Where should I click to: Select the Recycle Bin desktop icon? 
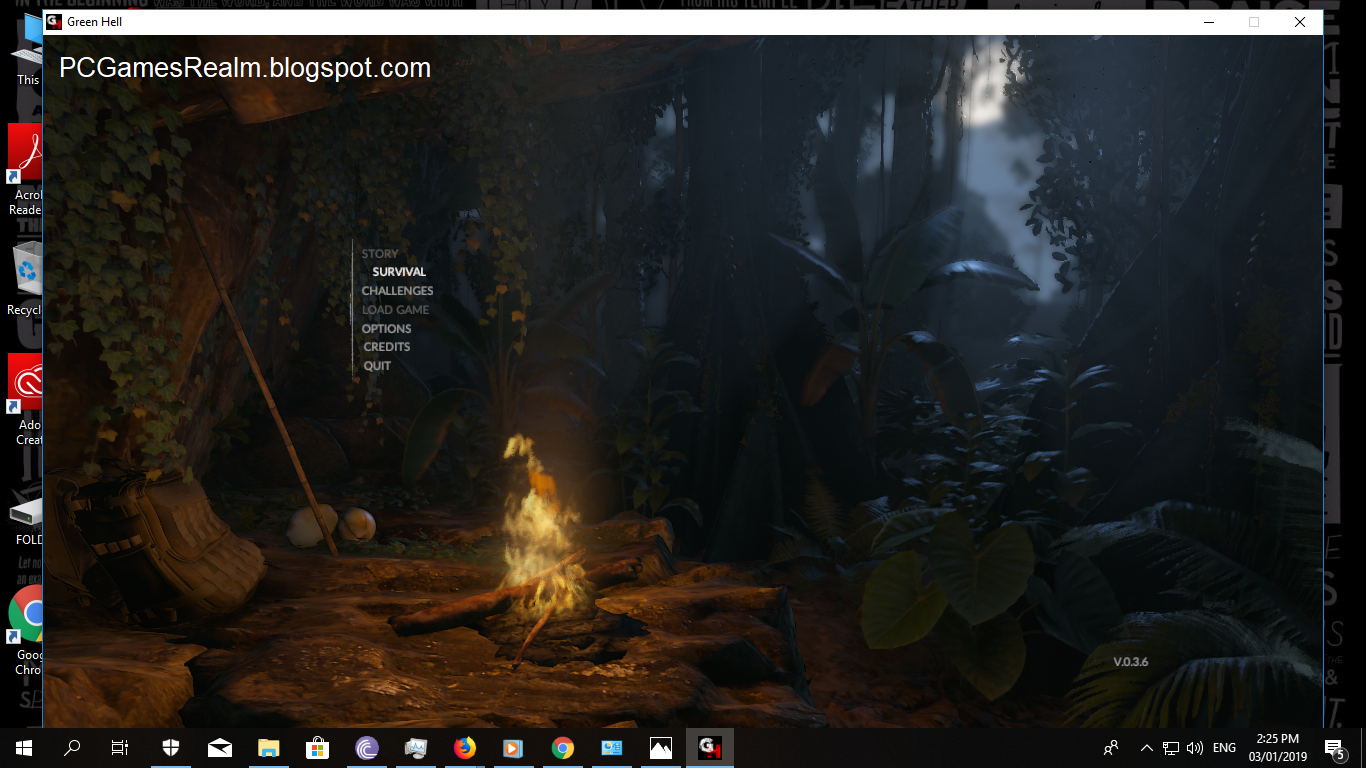(x=24, y=279)
